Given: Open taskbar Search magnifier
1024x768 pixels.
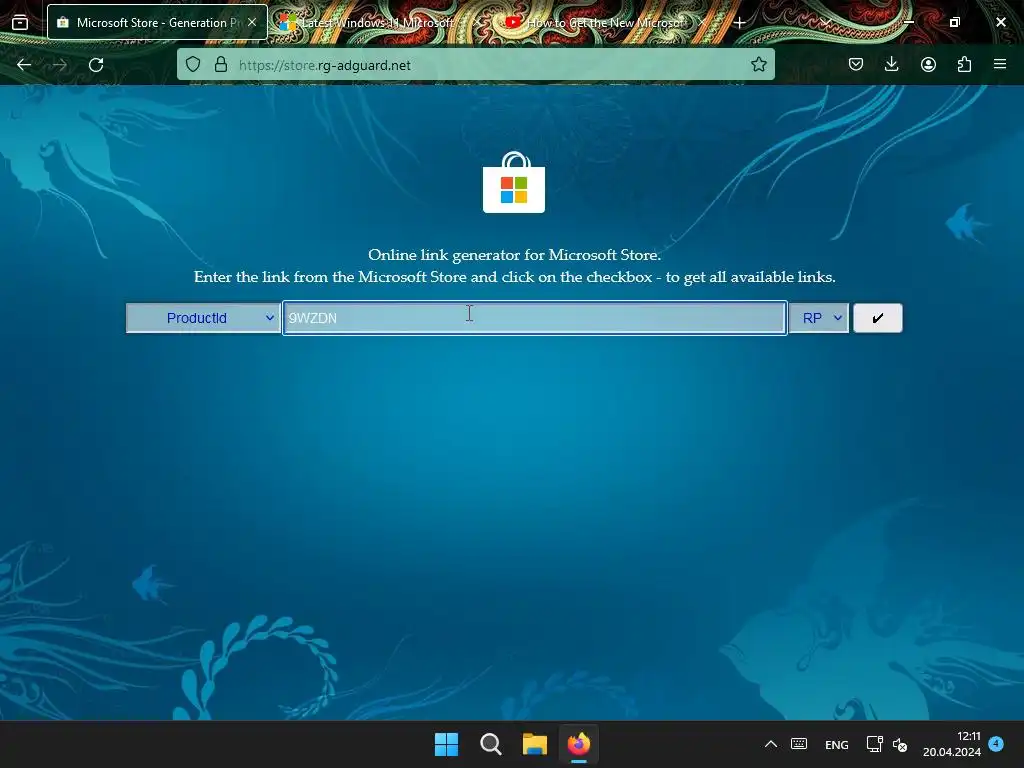Looking at the screenshot, I should point(490,744).
